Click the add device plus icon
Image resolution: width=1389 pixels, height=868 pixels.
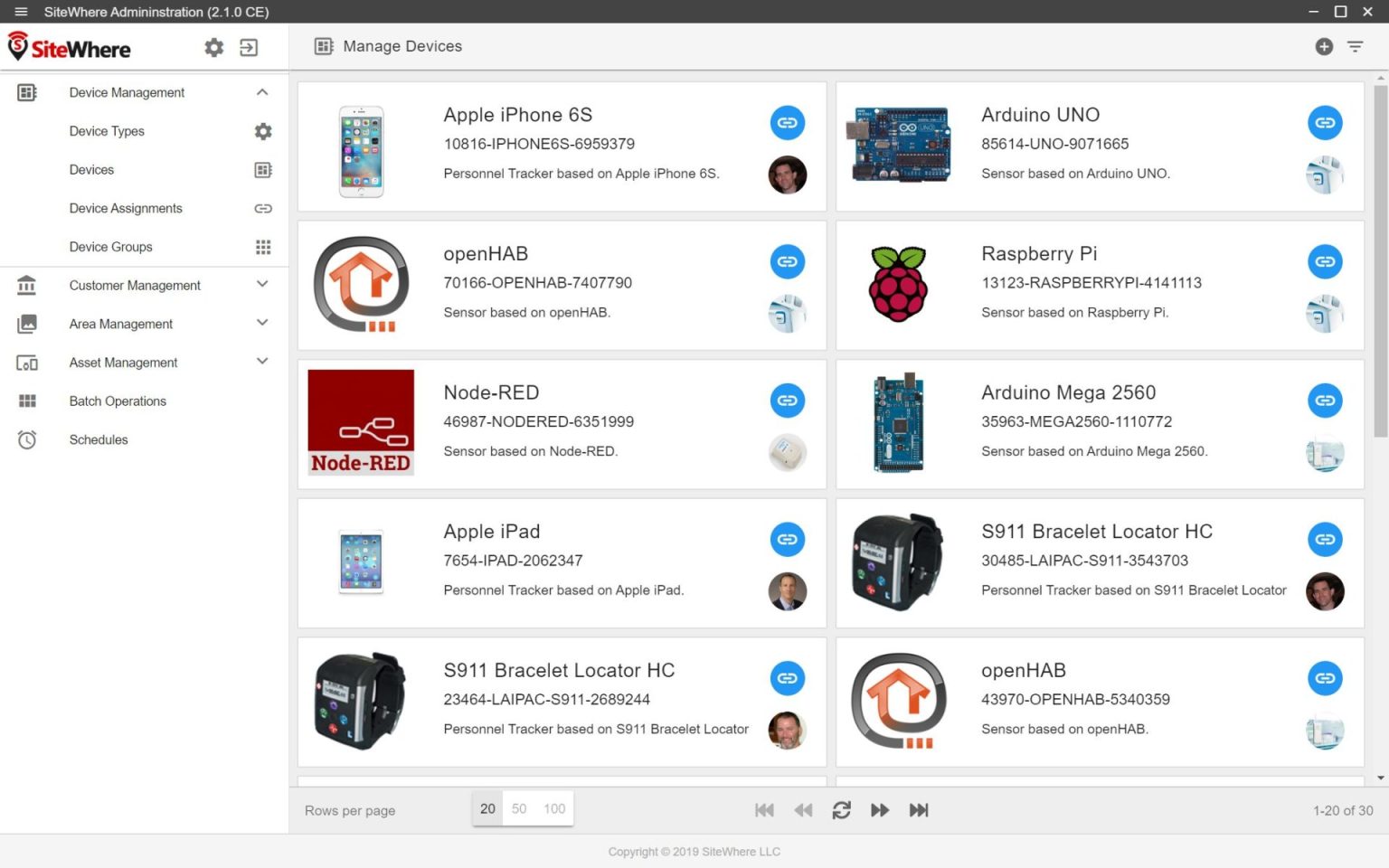click(x=1324, y=47)
